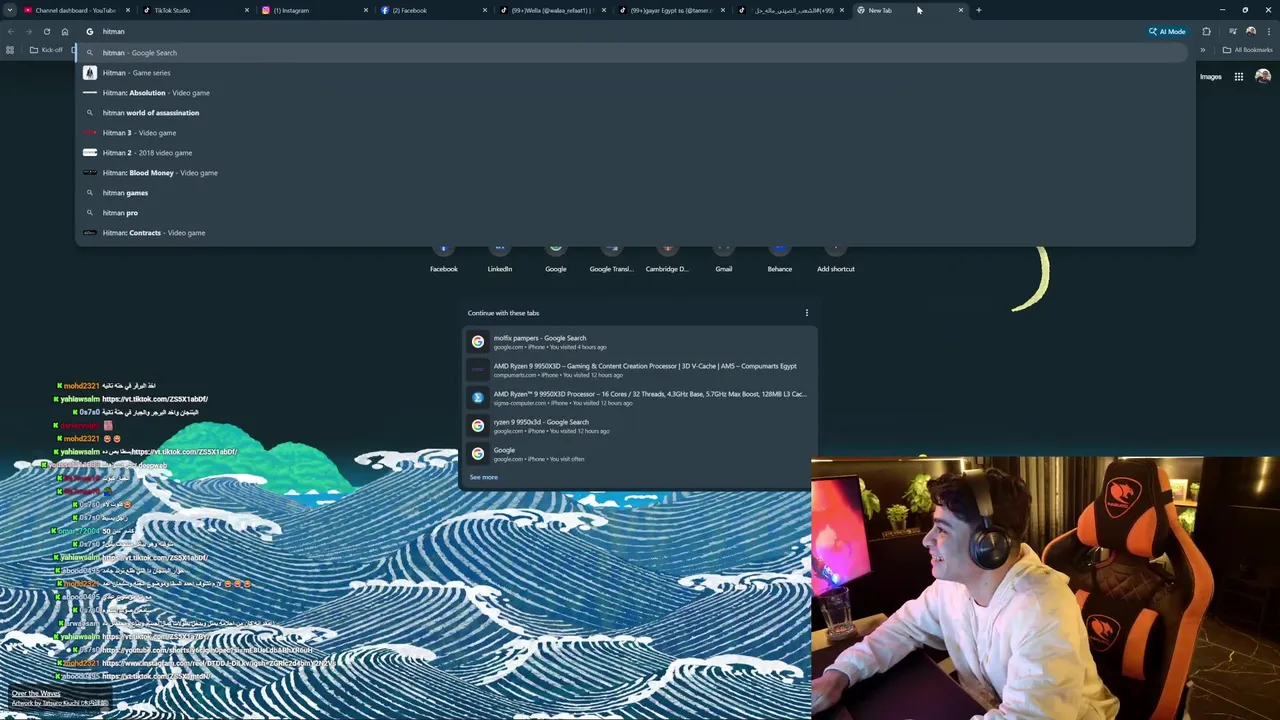Open AMD Ryzen sigma-computer.com entry
This screenshot has width=1280, height=720.
(x=639, y=398)
